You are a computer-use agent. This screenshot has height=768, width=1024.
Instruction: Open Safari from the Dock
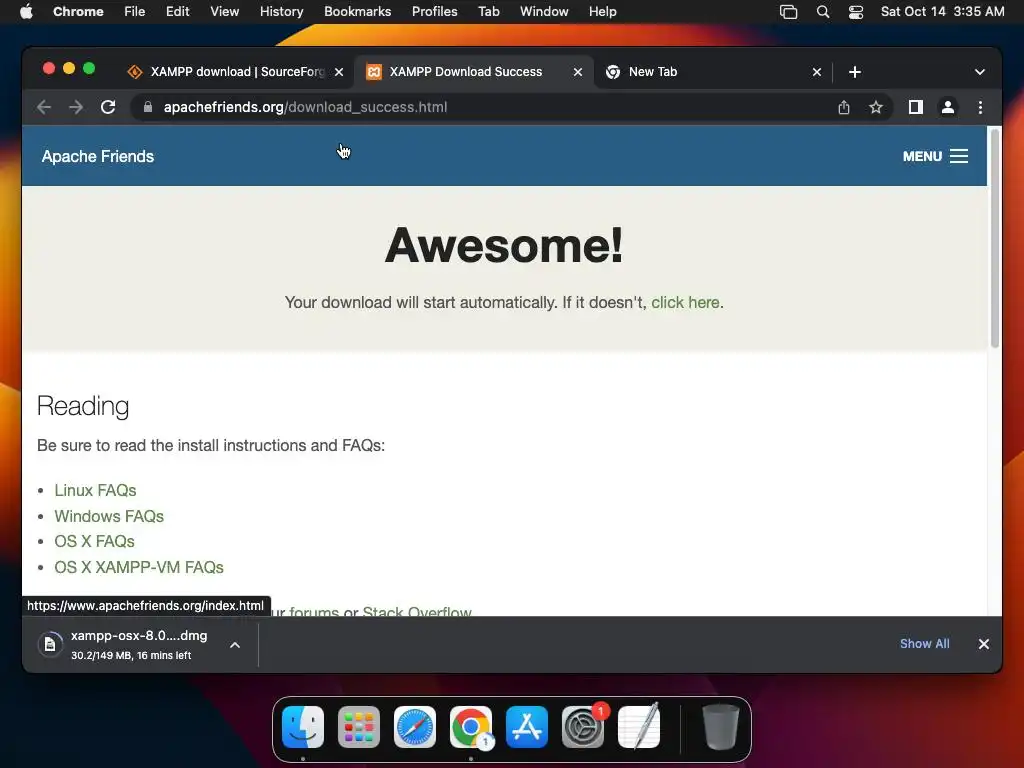click(415, 727)
